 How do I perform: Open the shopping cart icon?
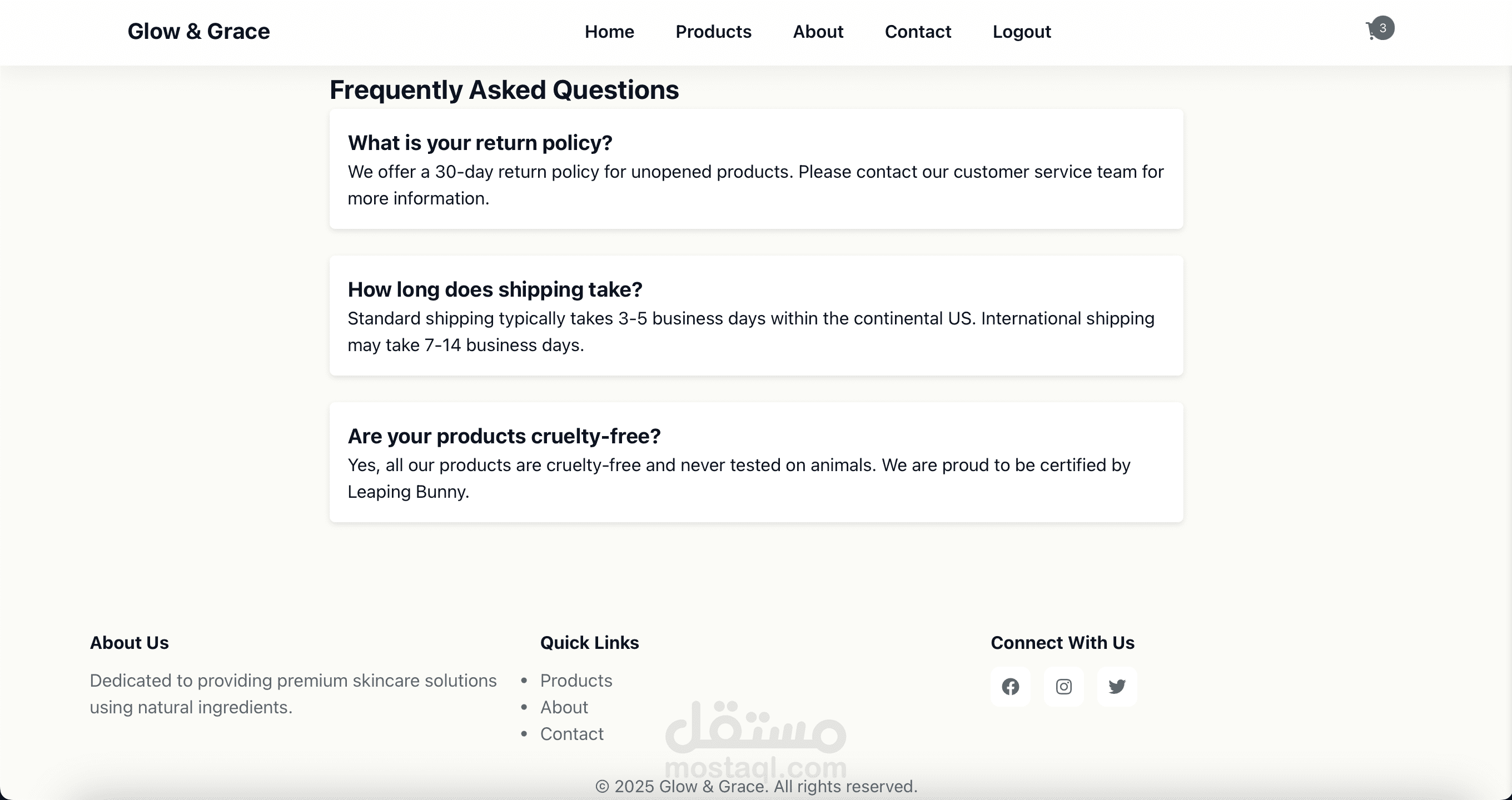1372,32
